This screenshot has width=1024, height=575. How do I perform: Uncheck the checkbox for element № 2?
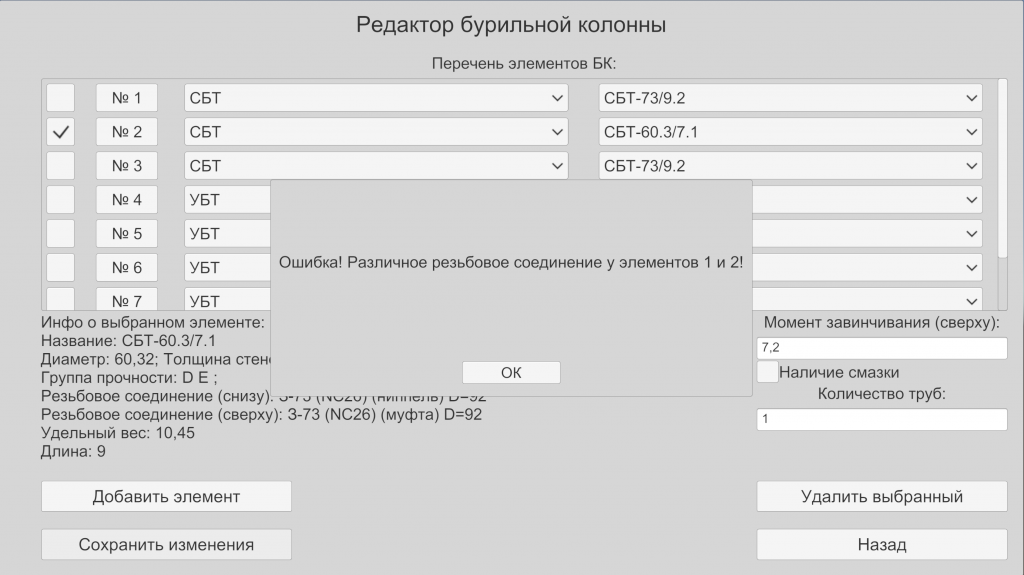tap(61, 132)
